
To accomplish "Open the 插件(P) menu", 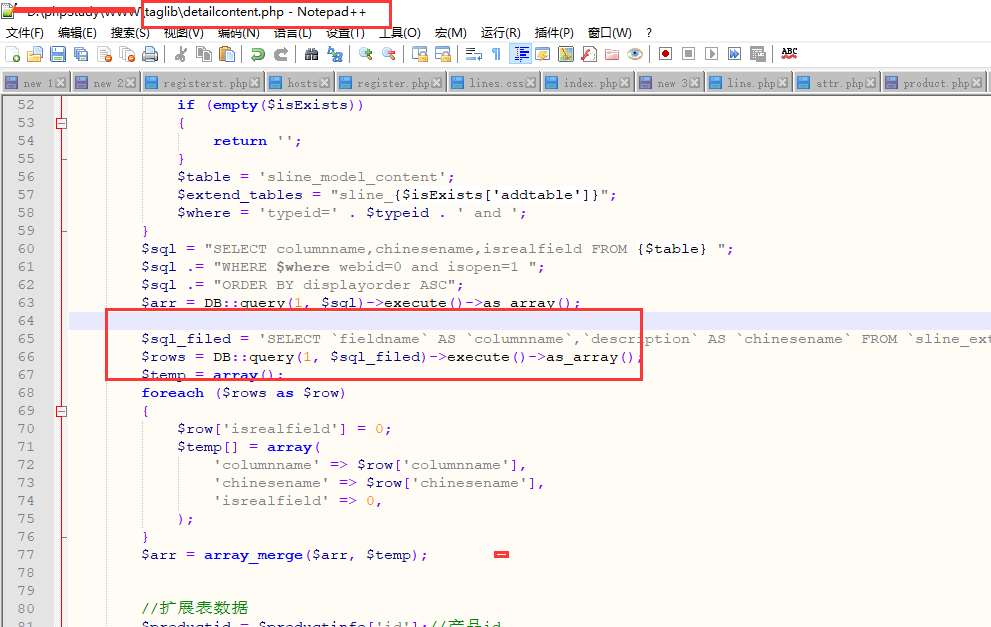I will [554, 33].
